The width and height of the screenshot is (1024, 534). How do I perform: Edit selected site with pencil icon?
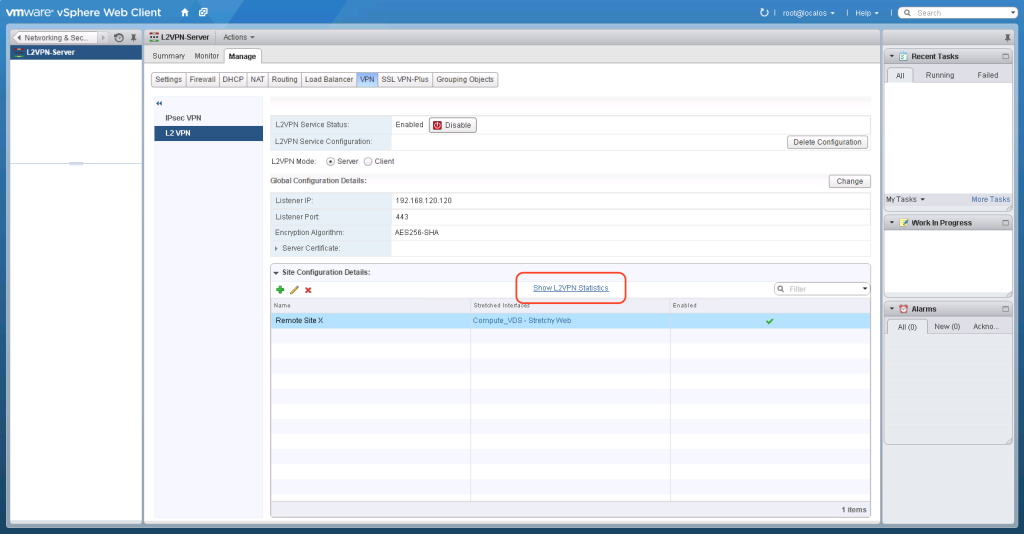click(x=294, y=290)
